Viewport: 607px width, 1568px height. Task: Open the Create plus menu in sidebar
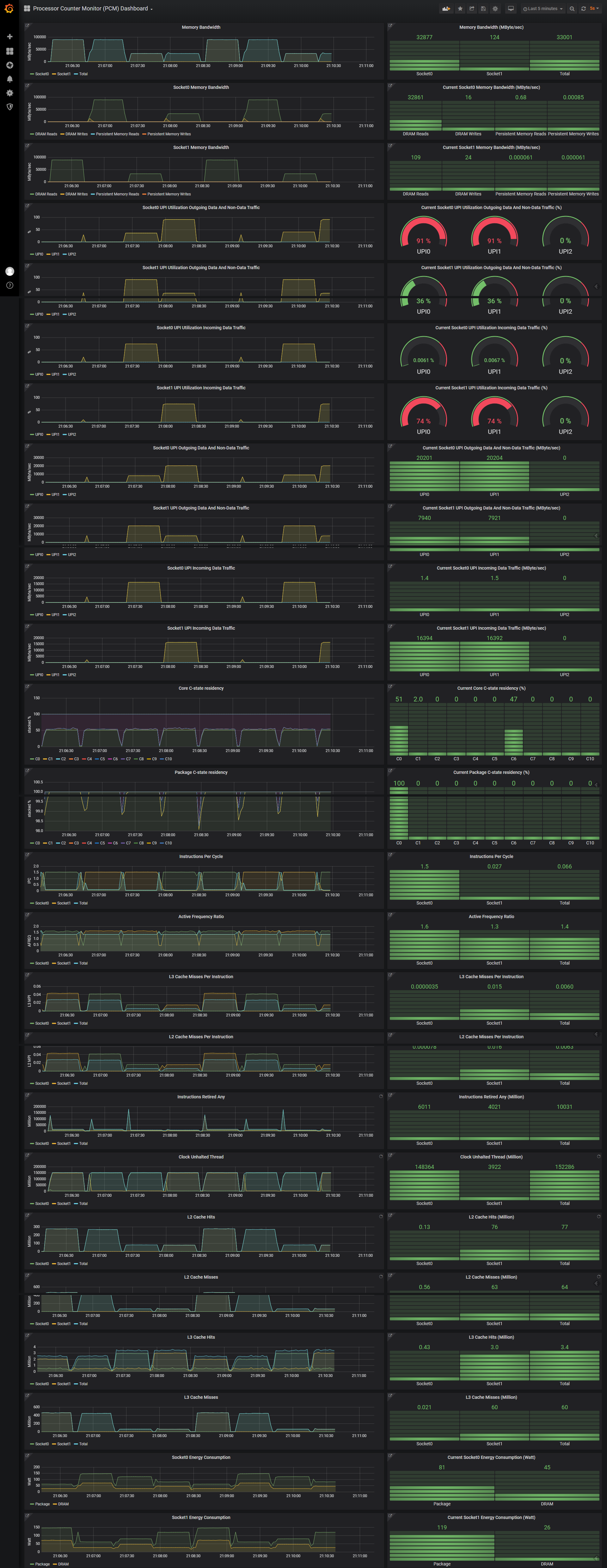coord(9,36)
